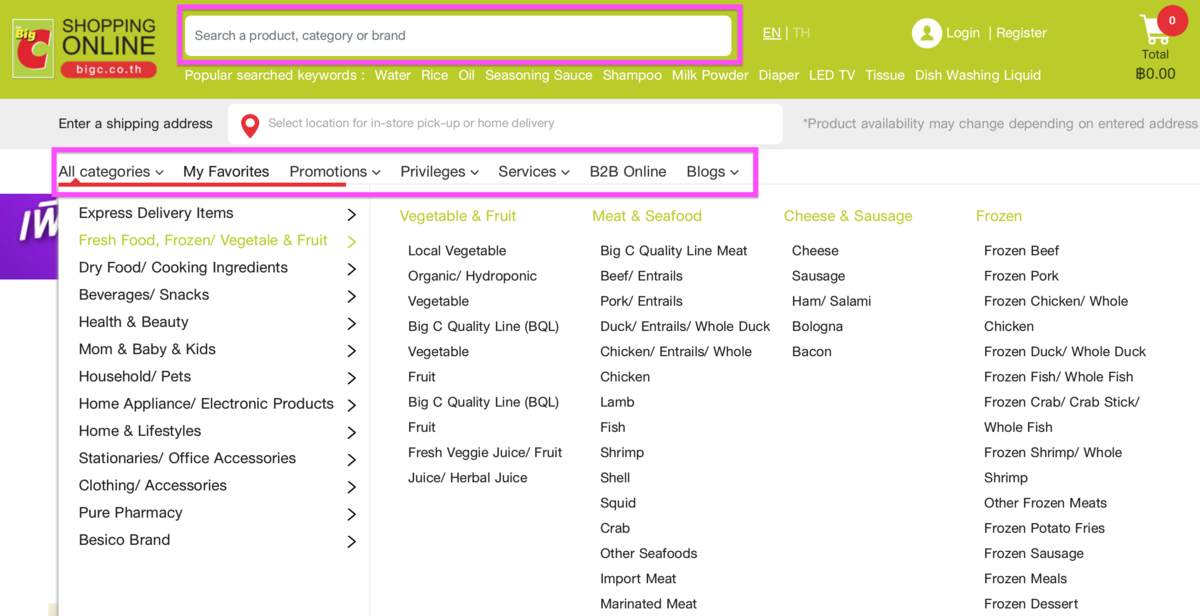
Task: Select Organic/ Hydroponic Vegetable subcategory
Action: pyautogui.click(x=472, y=289)
